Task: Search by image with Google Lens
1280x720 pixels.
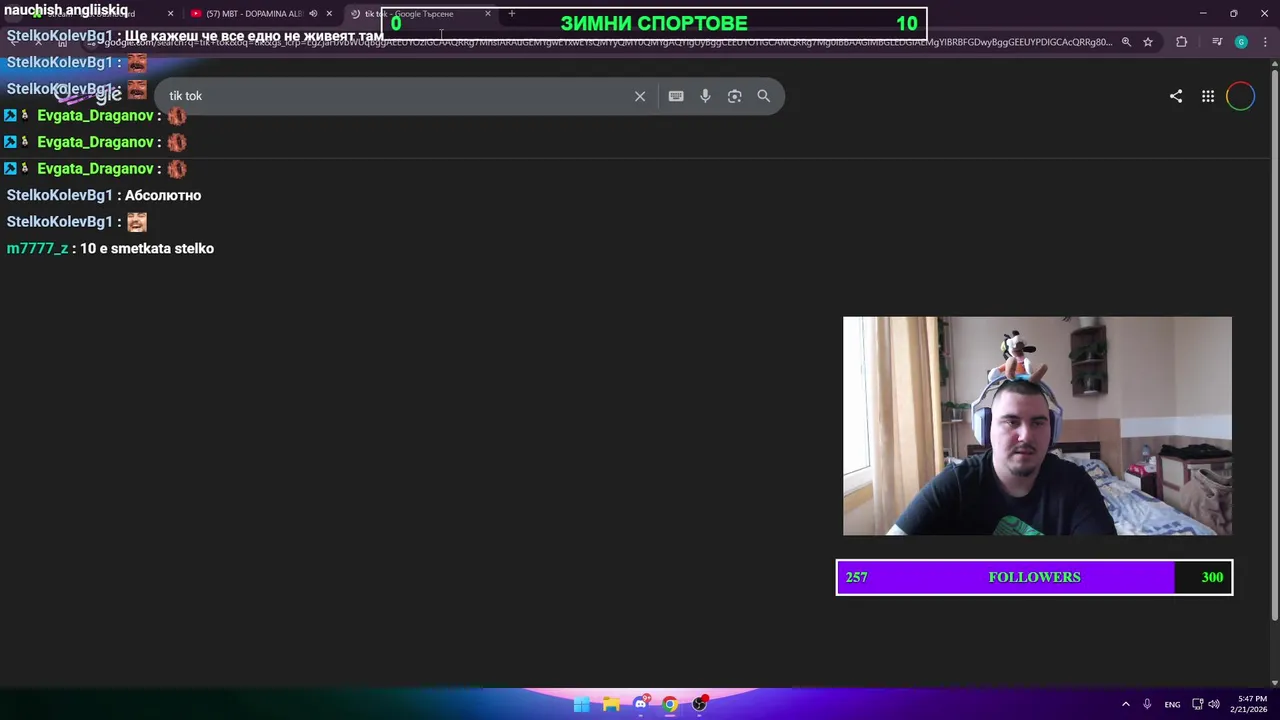Action: 735,96
